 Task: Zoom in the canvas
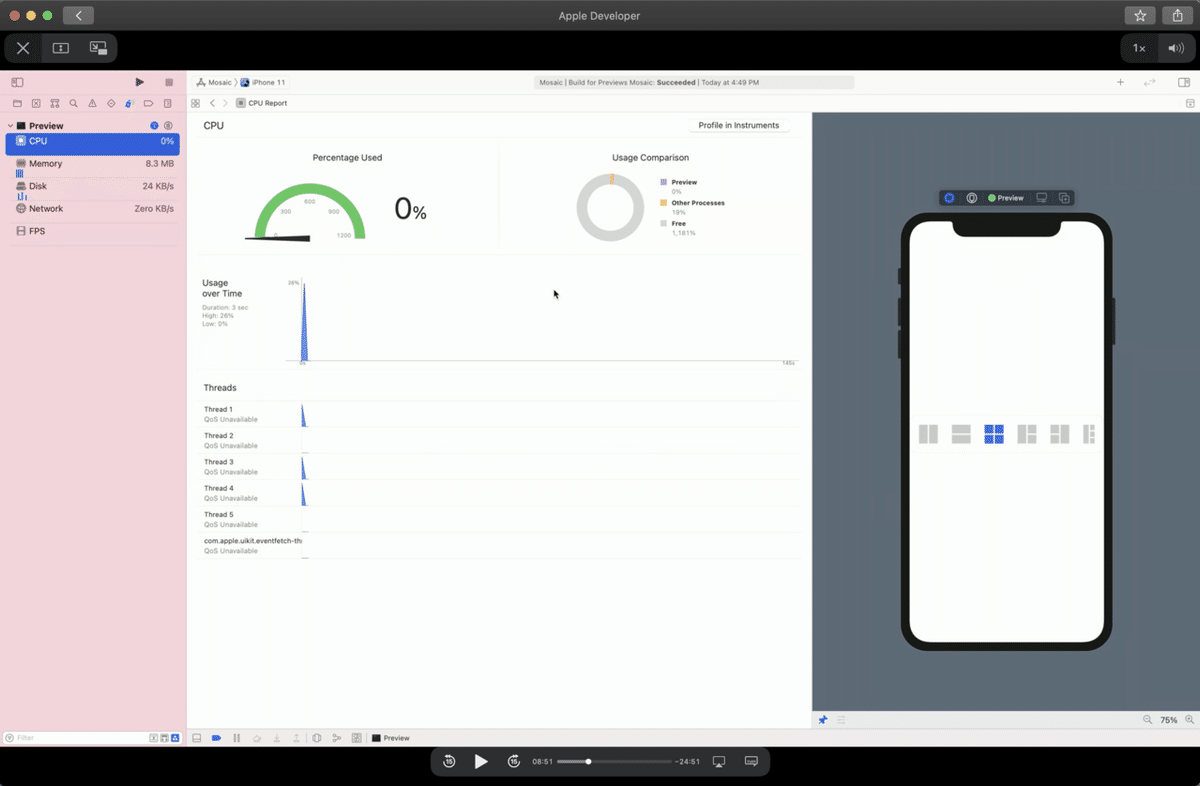(x=1189, y=720)
